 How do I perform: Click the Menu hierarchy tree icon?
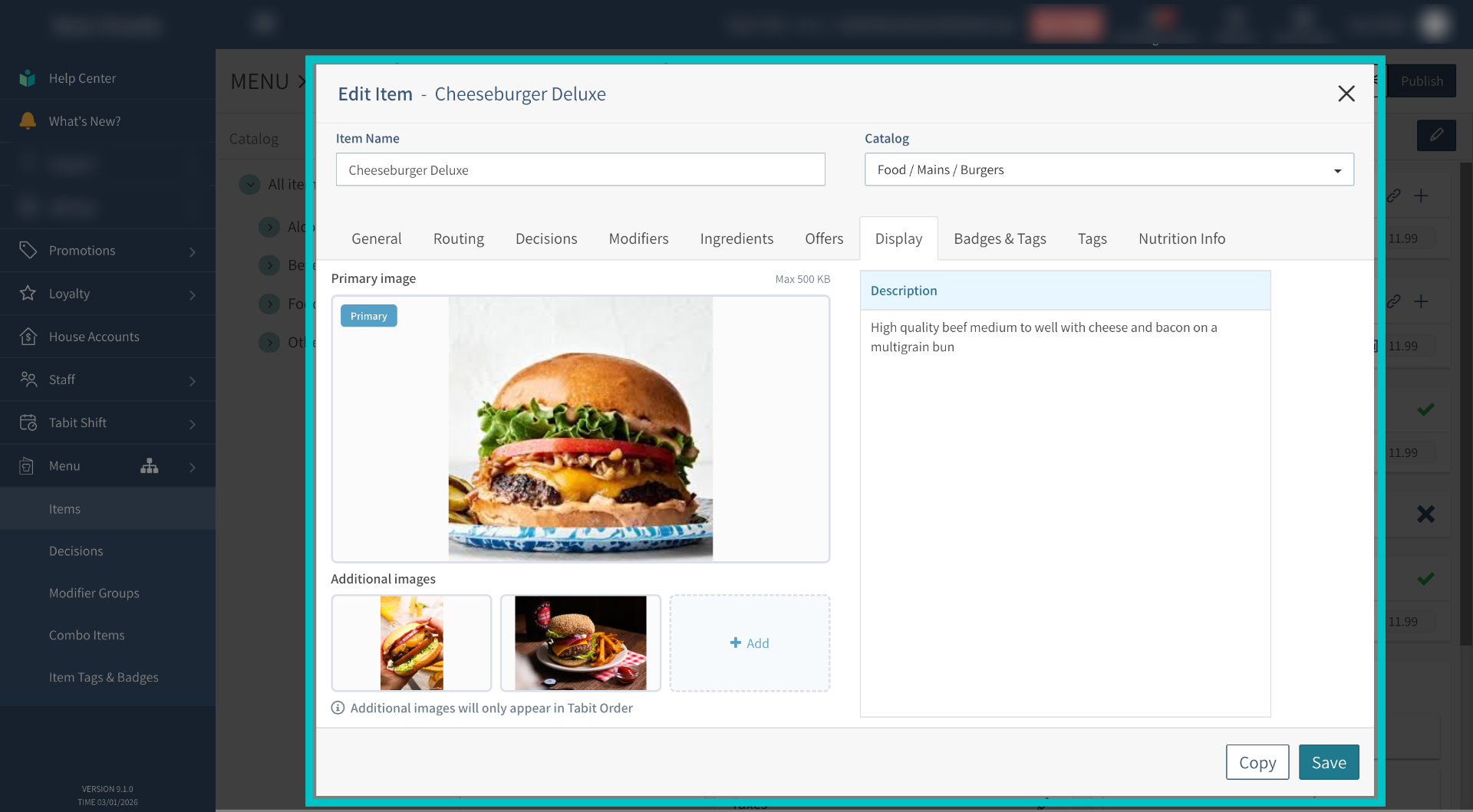(x=150, y=466)
